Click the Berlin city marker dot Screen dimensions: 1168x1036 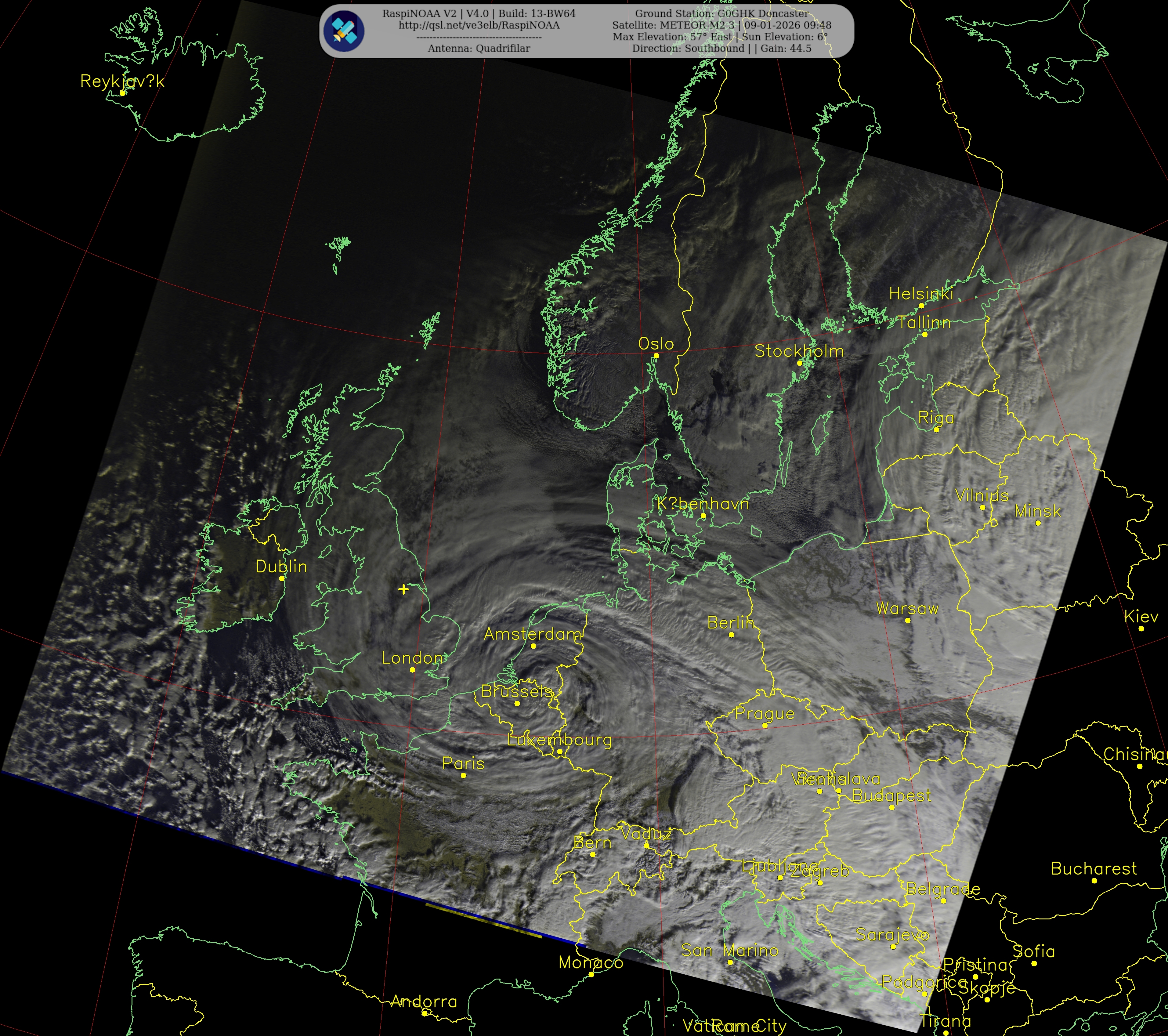coord(731,634)
